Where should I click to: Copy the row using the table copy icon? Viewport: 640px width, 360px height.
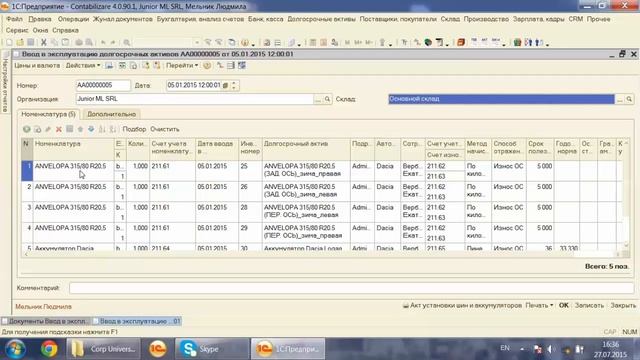[38, 129]
